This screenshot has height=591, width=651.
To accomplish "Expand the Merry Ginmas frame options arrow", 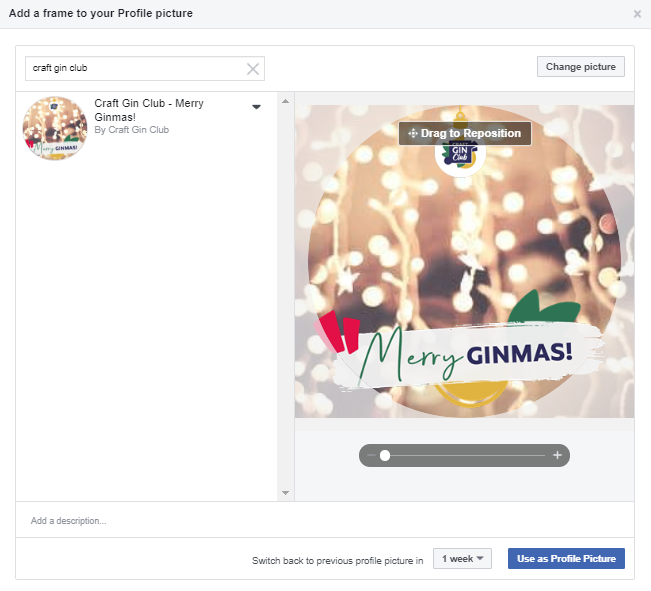I will (257, 107).
